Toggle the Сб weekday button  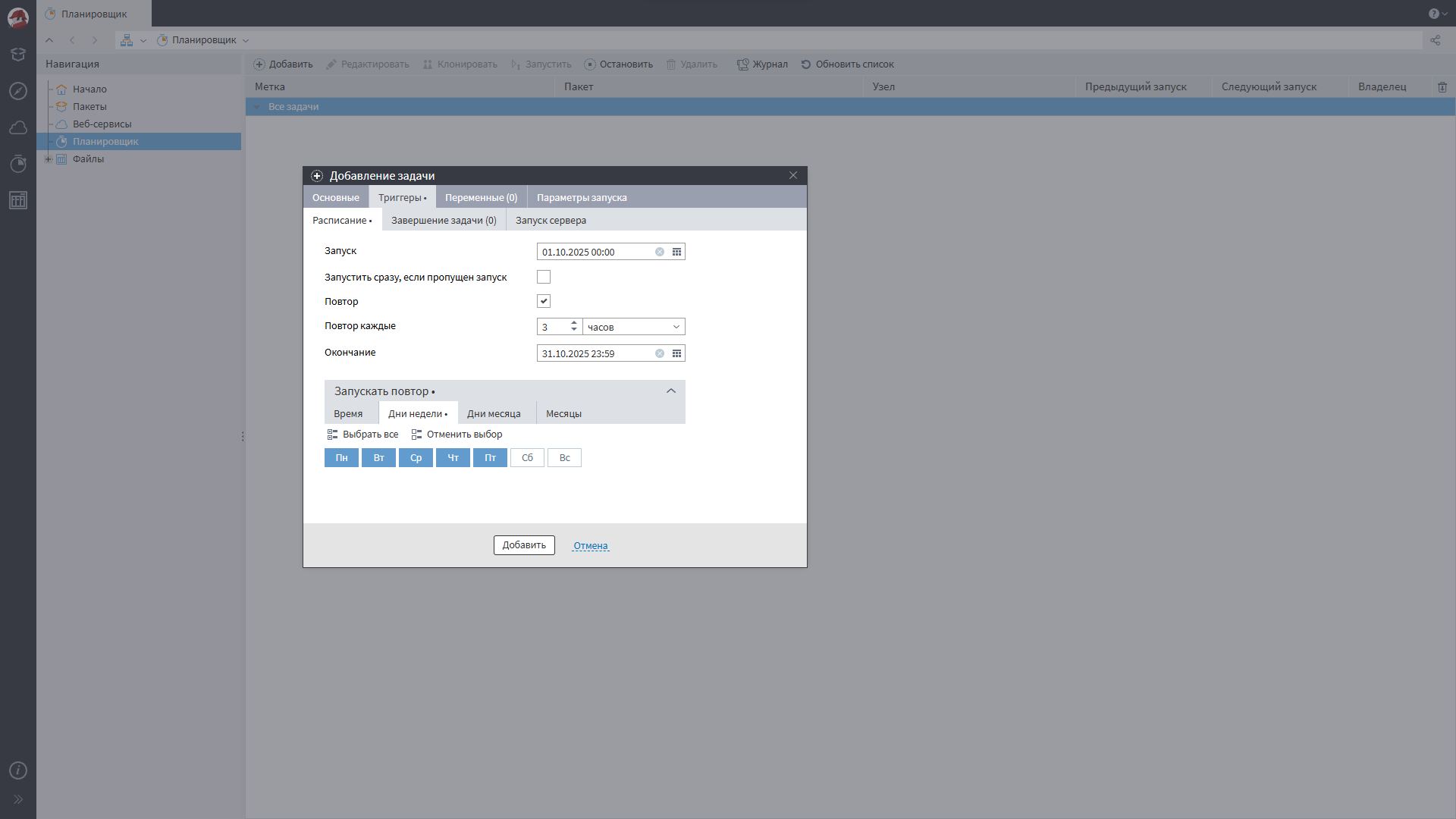pos(527,458)
